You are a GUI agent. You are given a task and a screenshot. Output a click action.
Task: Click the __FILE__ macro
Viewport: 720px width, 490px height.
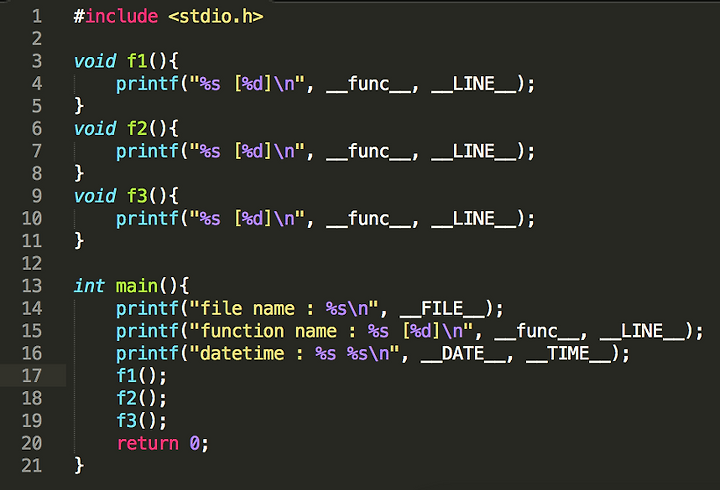coord(442,309)
